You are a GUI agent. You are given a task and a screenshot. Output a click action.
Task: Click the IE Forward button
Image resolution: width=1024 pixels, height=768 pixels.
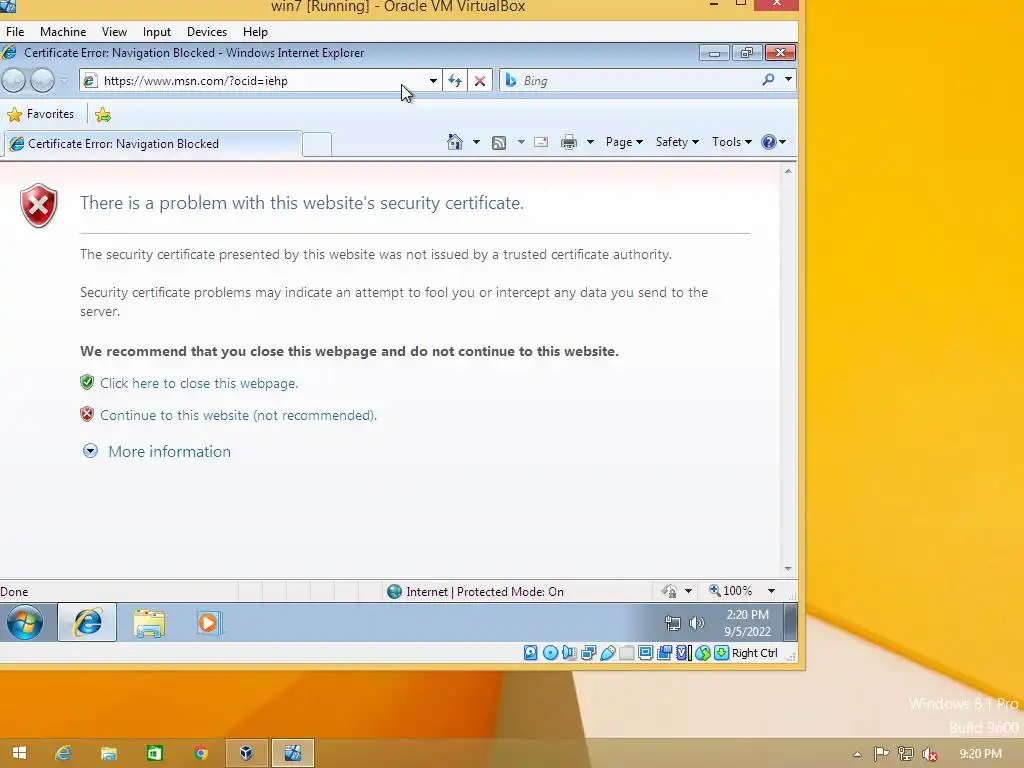[x=42, y=80]
